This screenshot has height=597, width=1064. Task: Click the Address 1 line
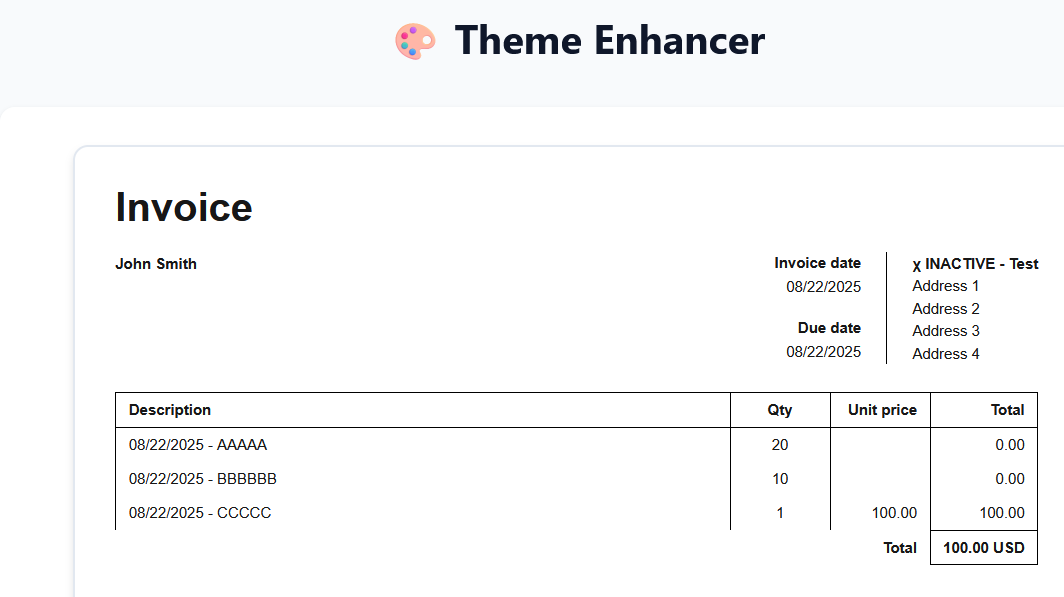coord(946,286)
